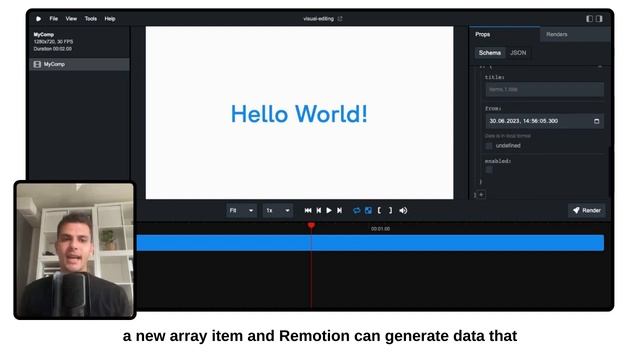Open the 1x playback speed dropdown

(x=278, y=211)
